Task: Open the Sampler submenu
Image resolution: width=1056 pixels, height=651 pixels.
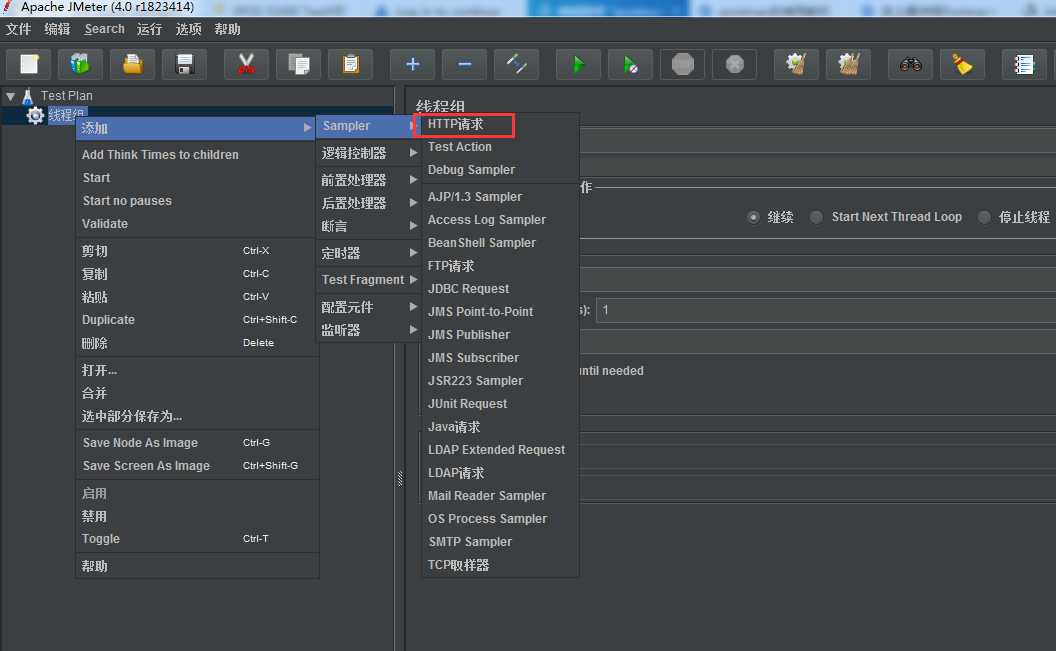Action: tap(368, 126)
